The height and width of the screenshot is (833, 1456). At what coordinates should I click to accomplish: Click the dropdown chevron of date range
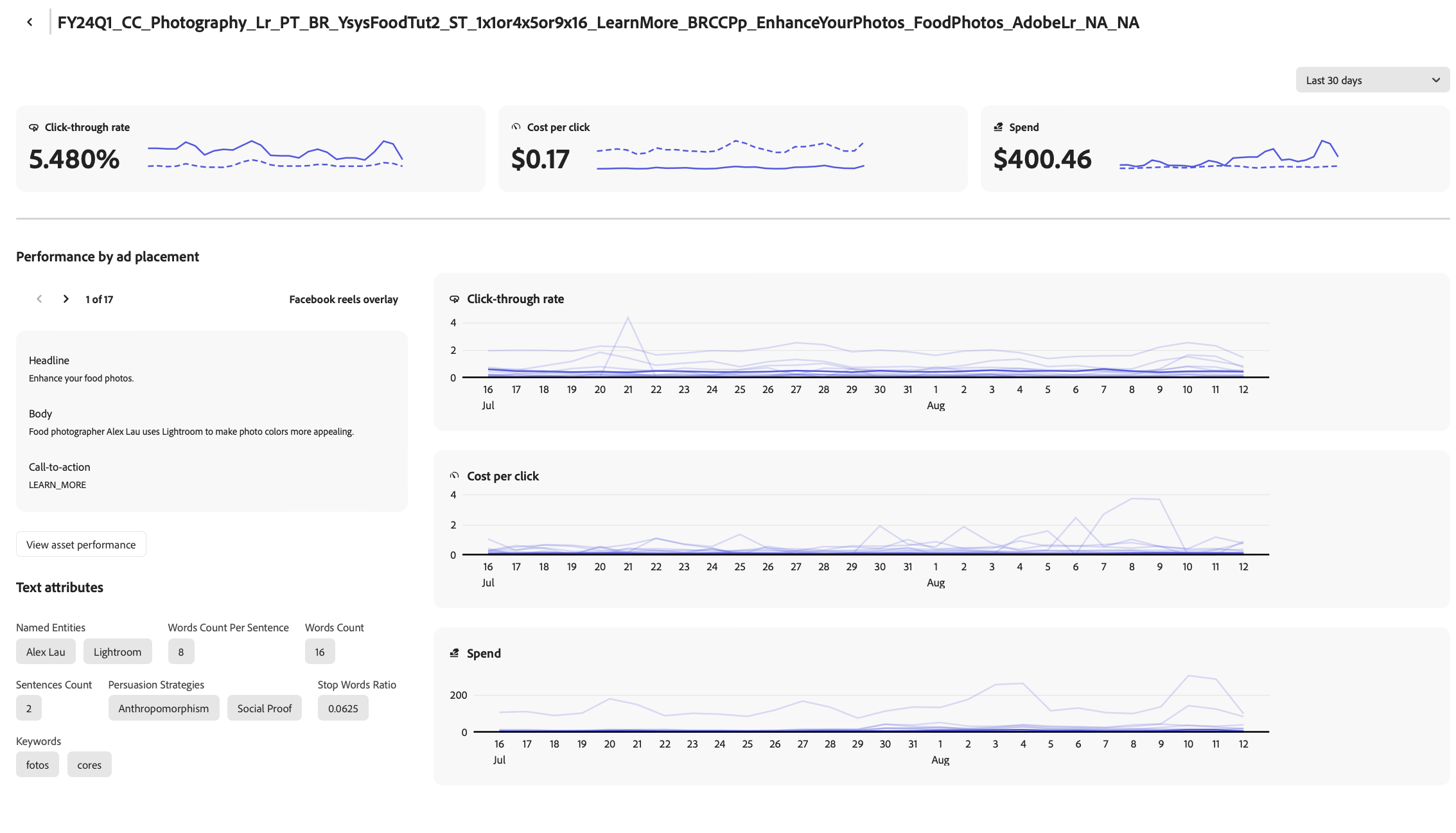point(1435,80)
